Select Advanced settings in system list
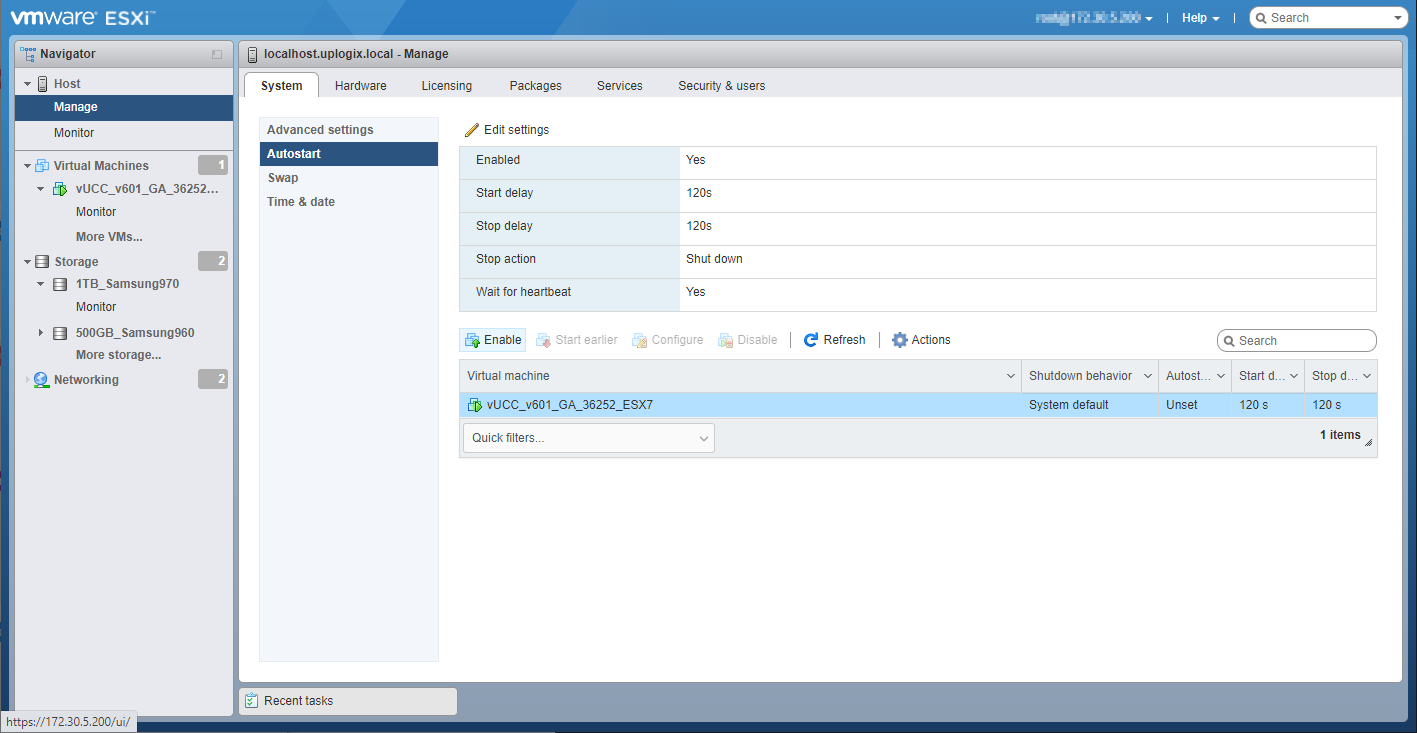The image size is (1417, 733). [x=320, y=130]
